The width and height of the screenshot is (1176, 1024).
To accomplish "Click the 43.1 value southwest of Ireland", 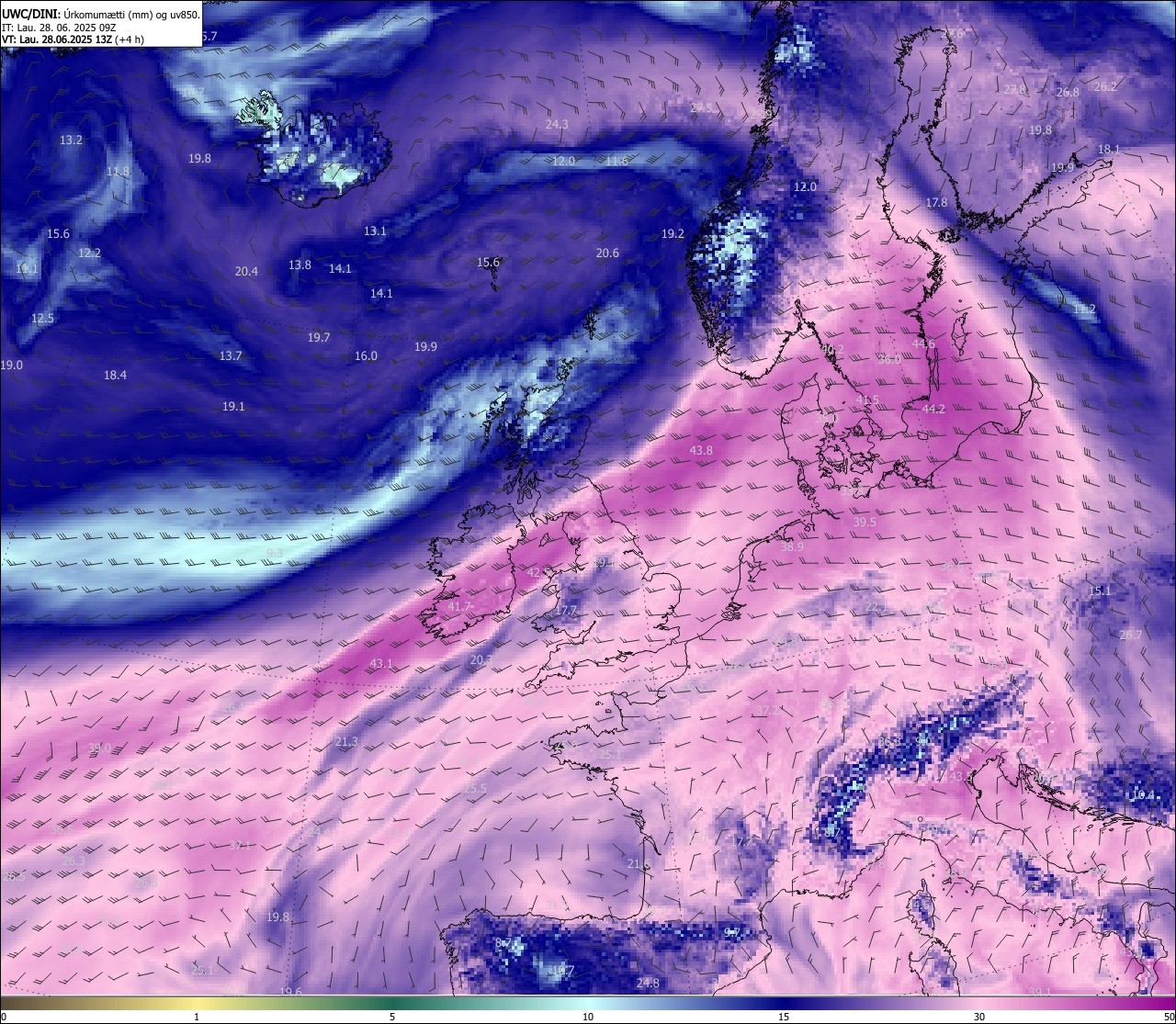I will [x=381, y=663].
